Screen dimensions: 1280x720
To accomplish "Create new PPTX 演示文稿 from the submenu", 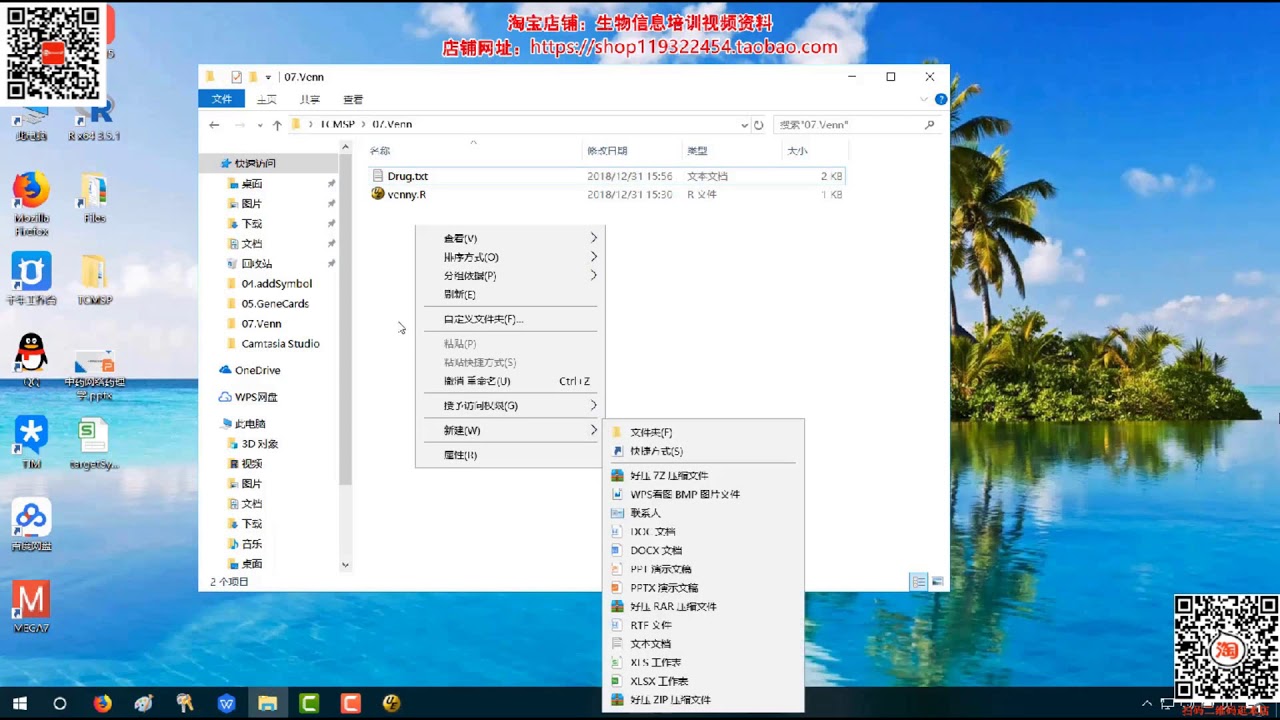I will click(x=703, y=588).
